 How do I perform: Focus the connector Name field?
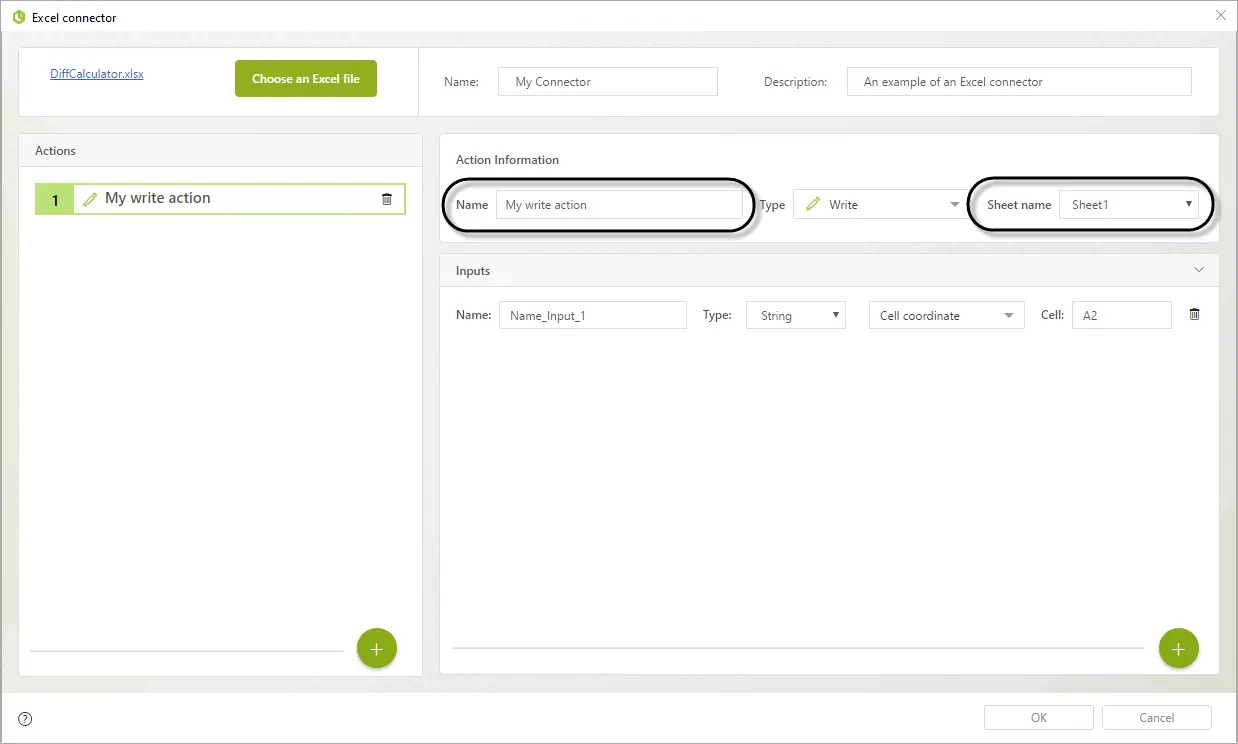(x=608, y=82)
